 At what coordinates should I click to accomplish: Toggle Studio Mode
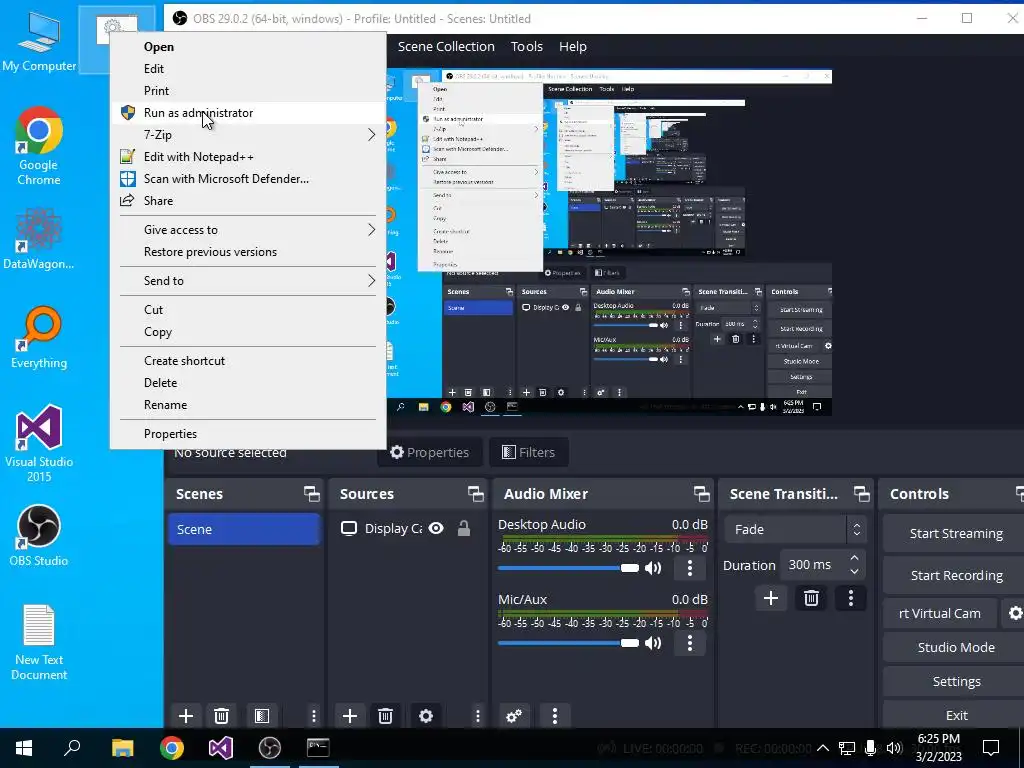[x=955, y=647]
